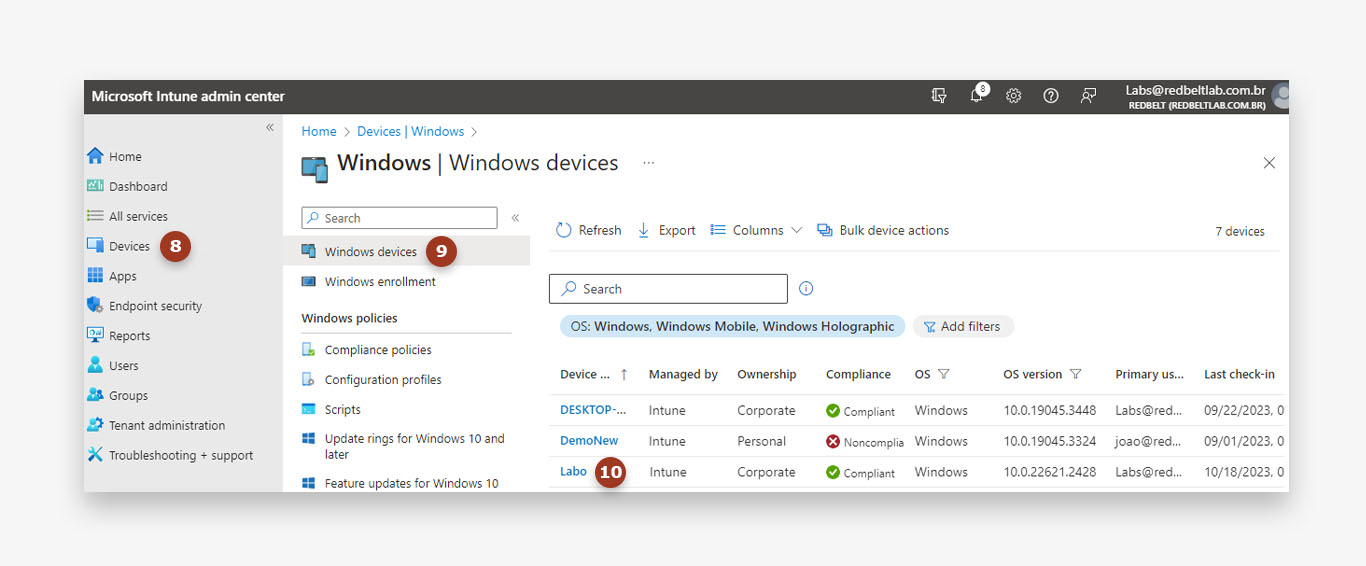
Task: Go to Devices | Windows breadcrumb
Action: click(410, 131)
